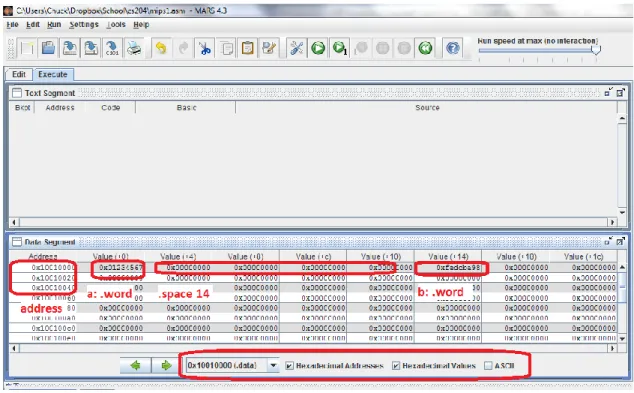Open the Tools menu
634x393 pixels.
click(x=116, y=25)
